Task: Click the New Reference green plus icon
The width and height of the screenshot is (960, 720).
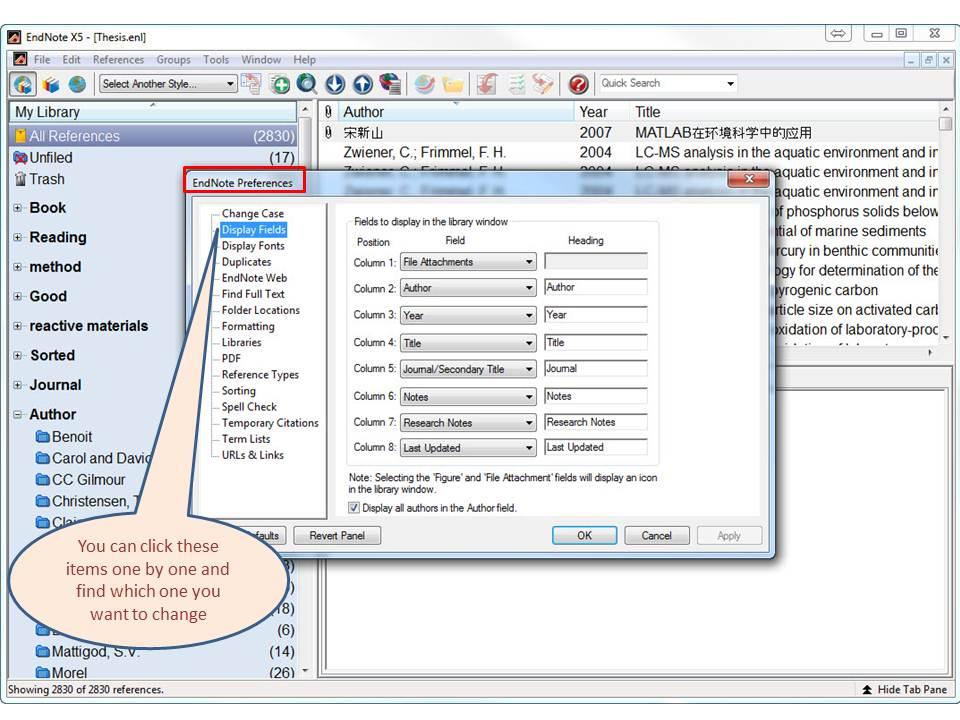Action: [x=280, y=84]
